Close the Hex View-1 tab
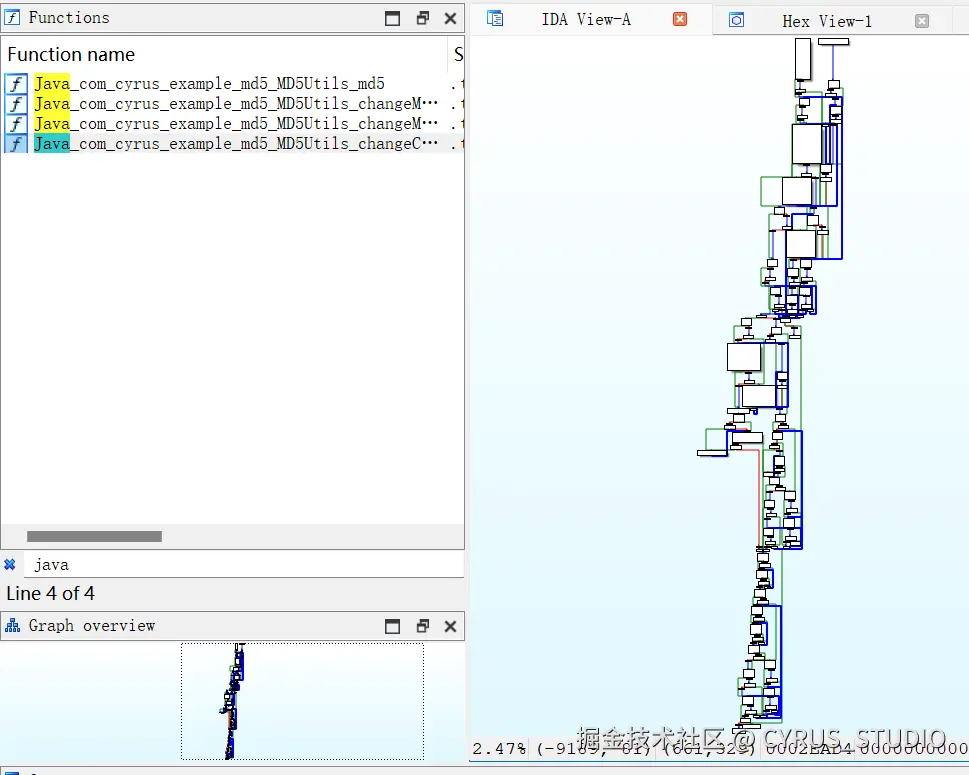969x775 pixels. (922, 21)
